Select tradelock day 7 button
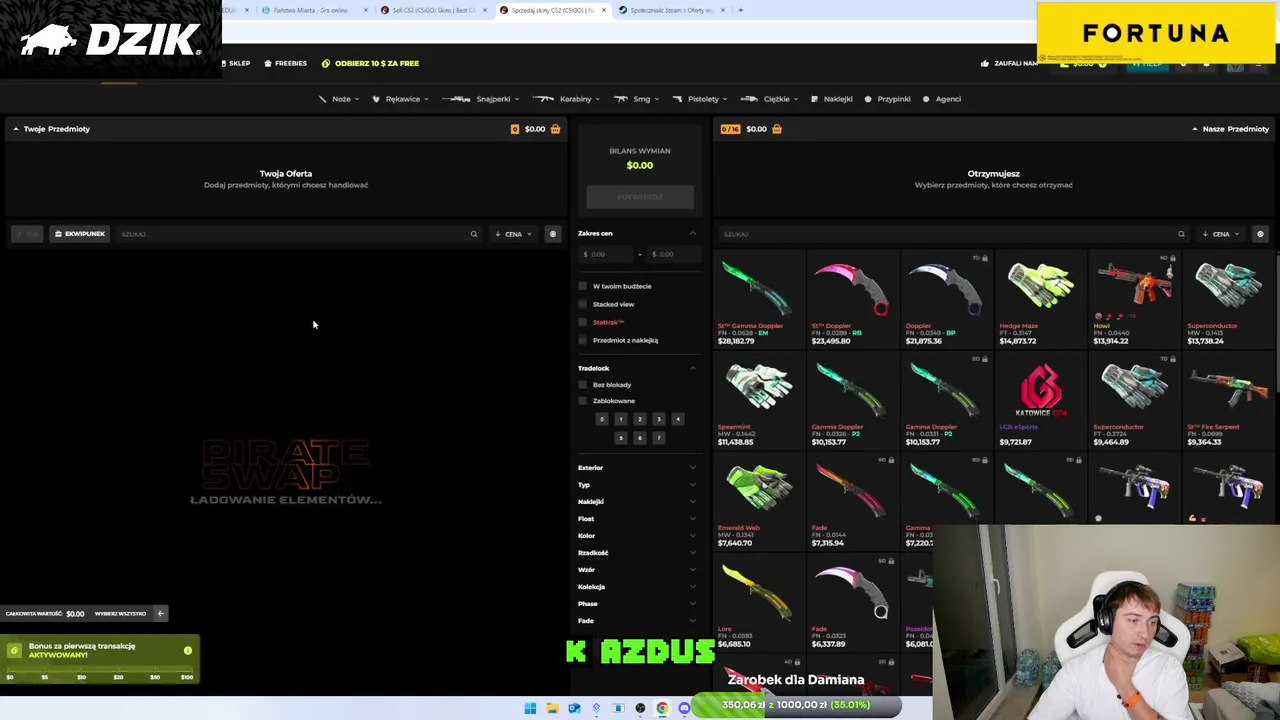This screenshot has width=1280, height=720. click(x=658, y=437)
